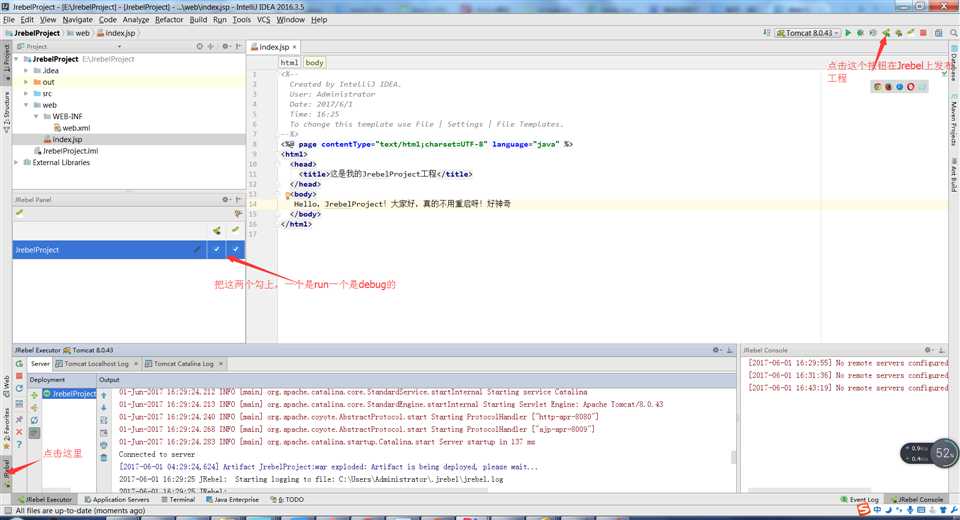Toggle JRebel run checkbox for JrebelProject
The image size is (960, 520).
pyautogui.click(x=217, y=249)
